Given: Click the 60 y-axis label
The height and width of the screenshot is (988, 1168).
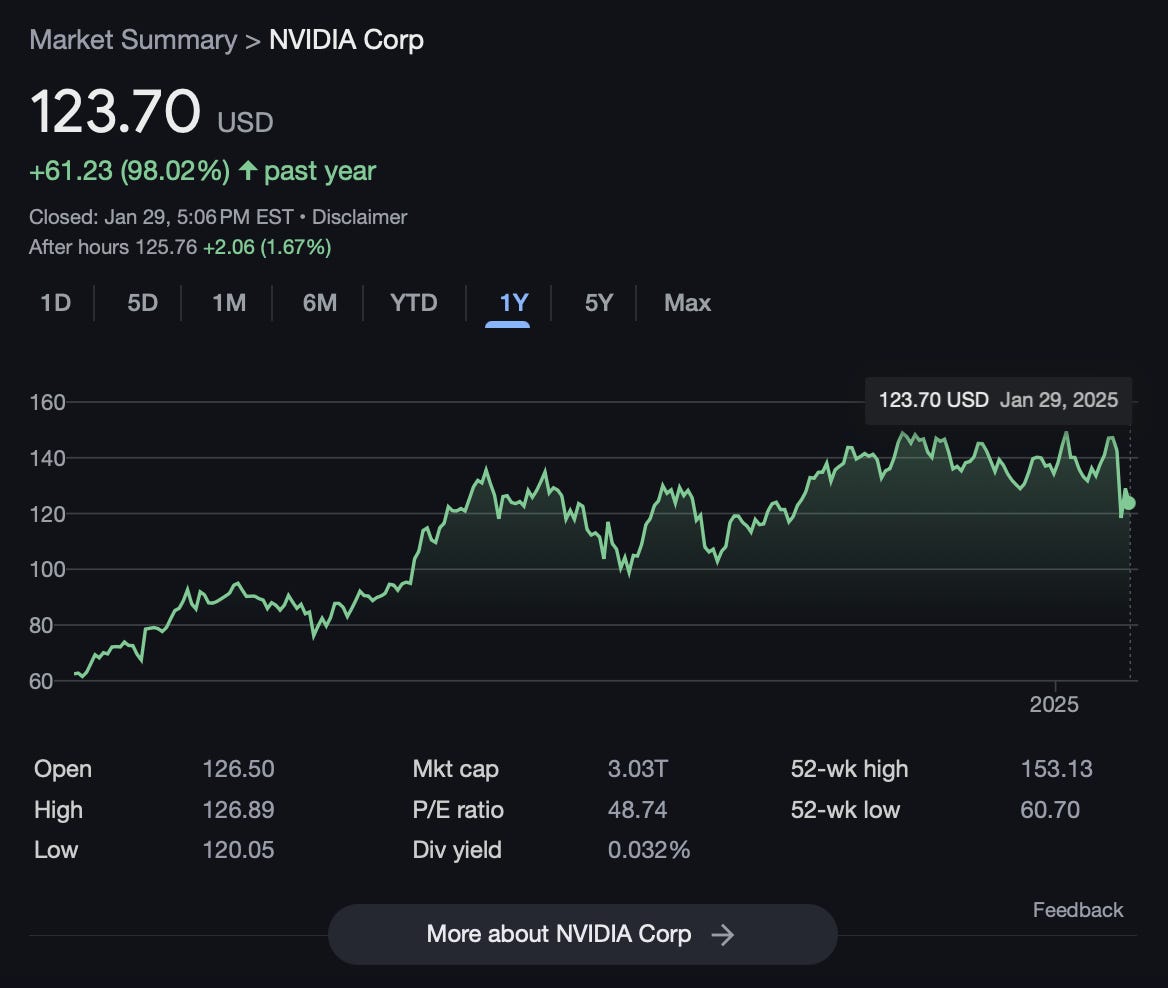Looking at the screenshot, I should pyautogui.click(x=41, y=681).
